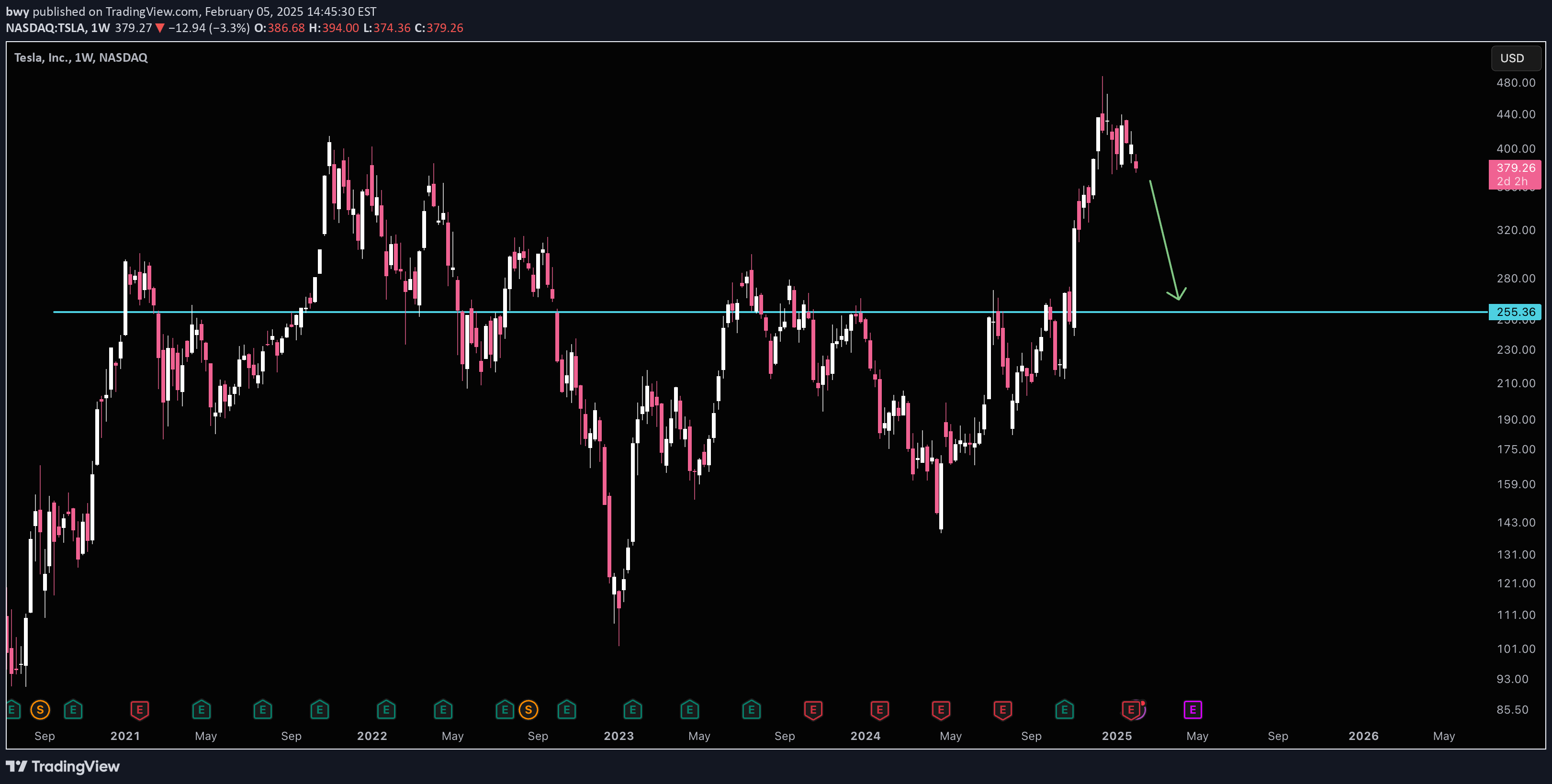Image resolution: width=1552 pixels, height=784 pixels.
Task: Click the chart title Tesla, Inc., 1W, NASDAQ
Action: (x=81, y=58)
